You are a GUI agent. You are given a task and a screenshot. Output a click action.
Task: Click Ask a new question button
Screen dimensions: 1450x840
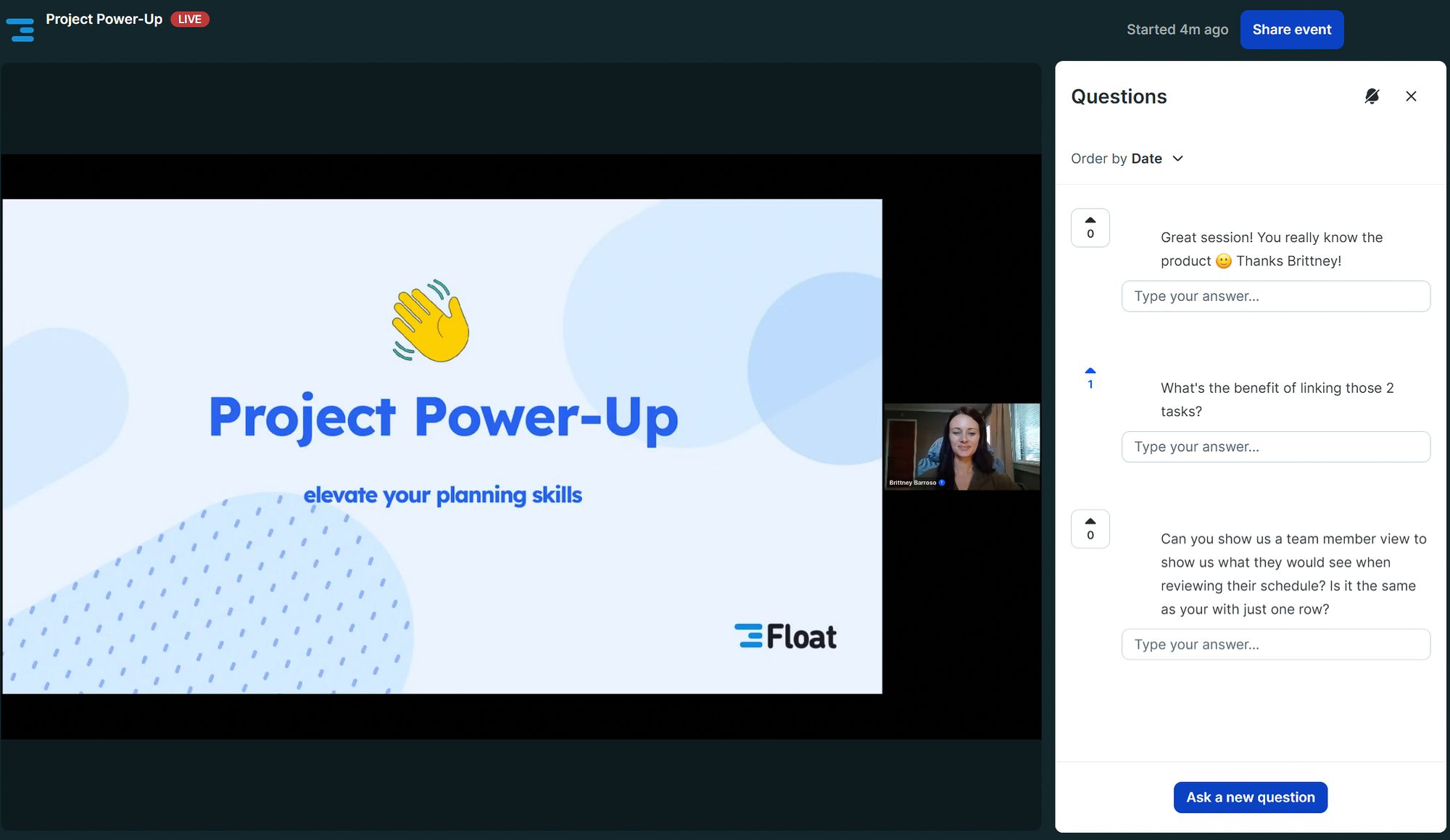(1250, 797)
